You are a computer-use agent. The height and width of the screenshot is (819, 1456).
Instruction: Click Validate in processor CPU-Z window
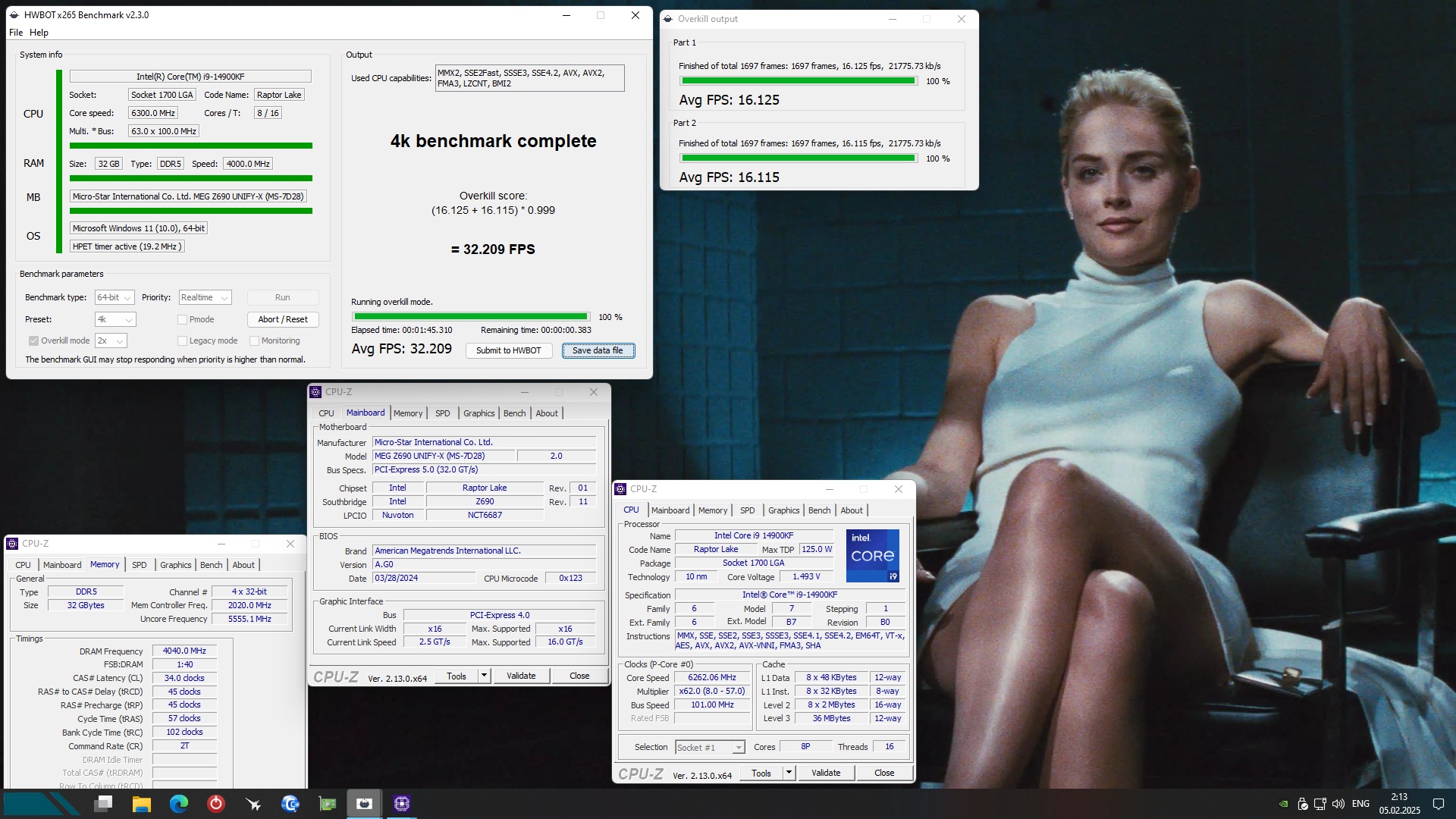826,773
